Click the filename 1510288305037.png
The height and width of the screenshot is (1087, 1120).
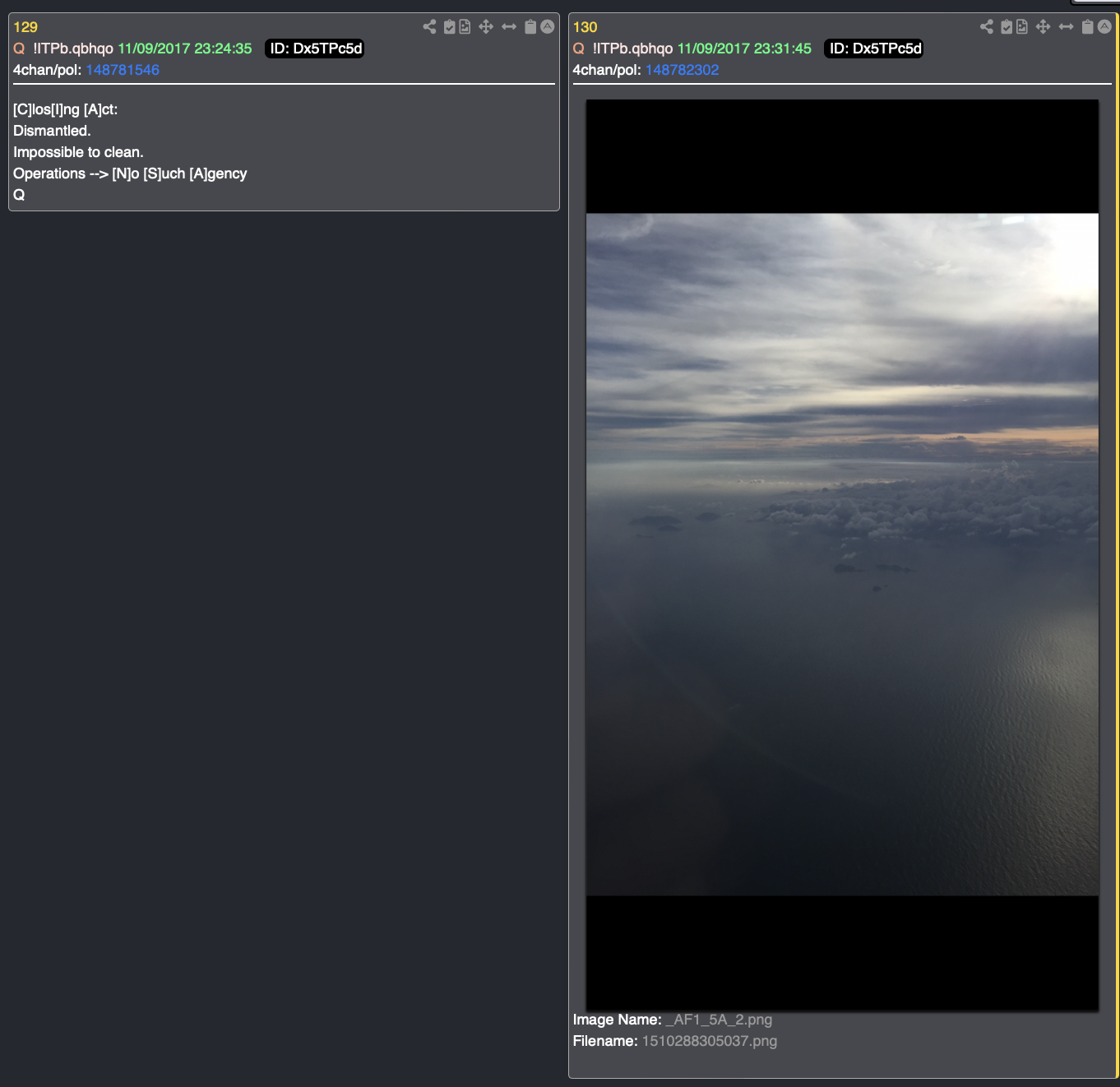click(709, 1041)
